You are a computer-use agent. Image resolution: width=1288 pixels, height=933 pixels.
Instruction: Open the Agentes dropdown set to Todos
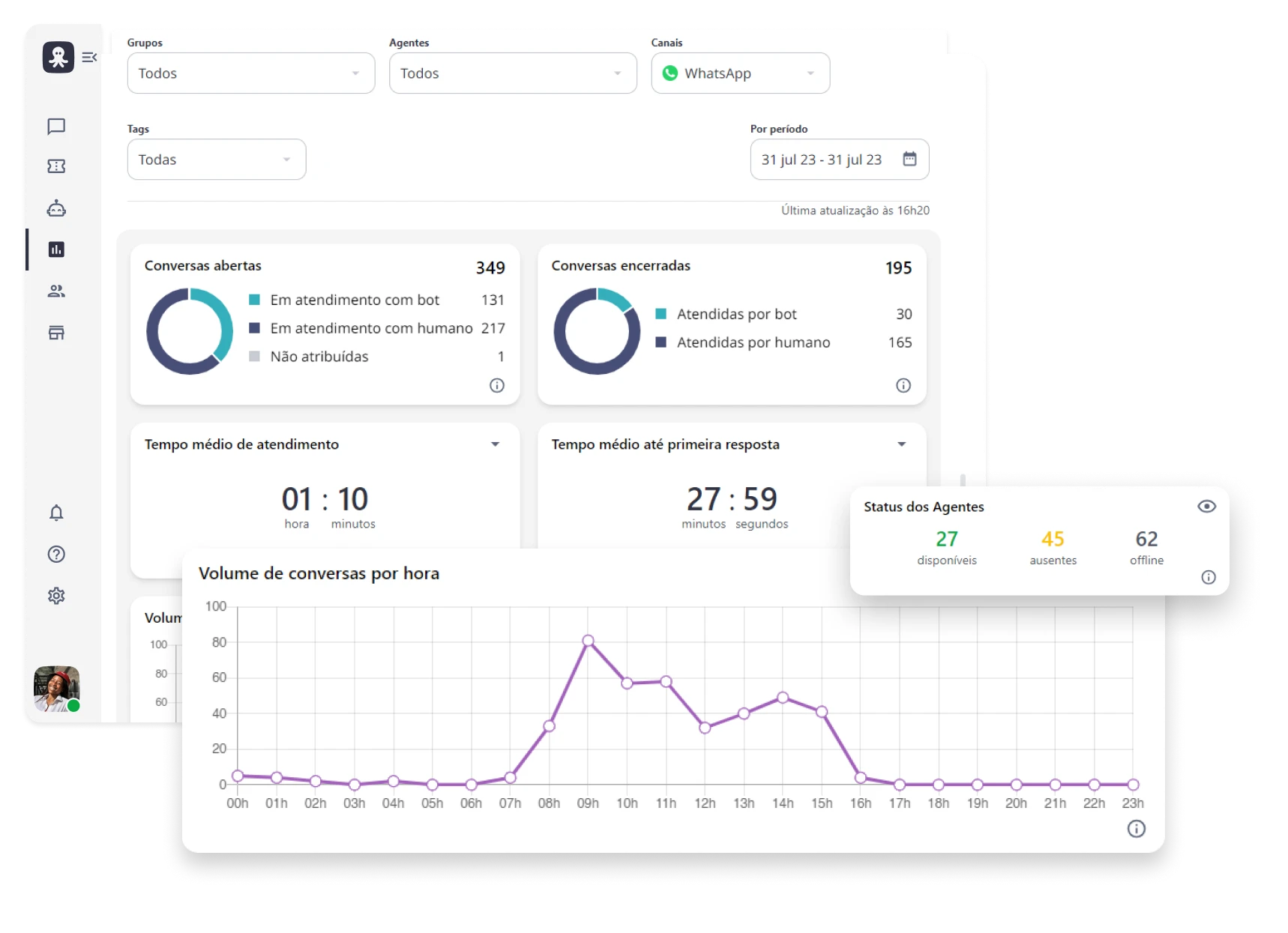[513, 73]
